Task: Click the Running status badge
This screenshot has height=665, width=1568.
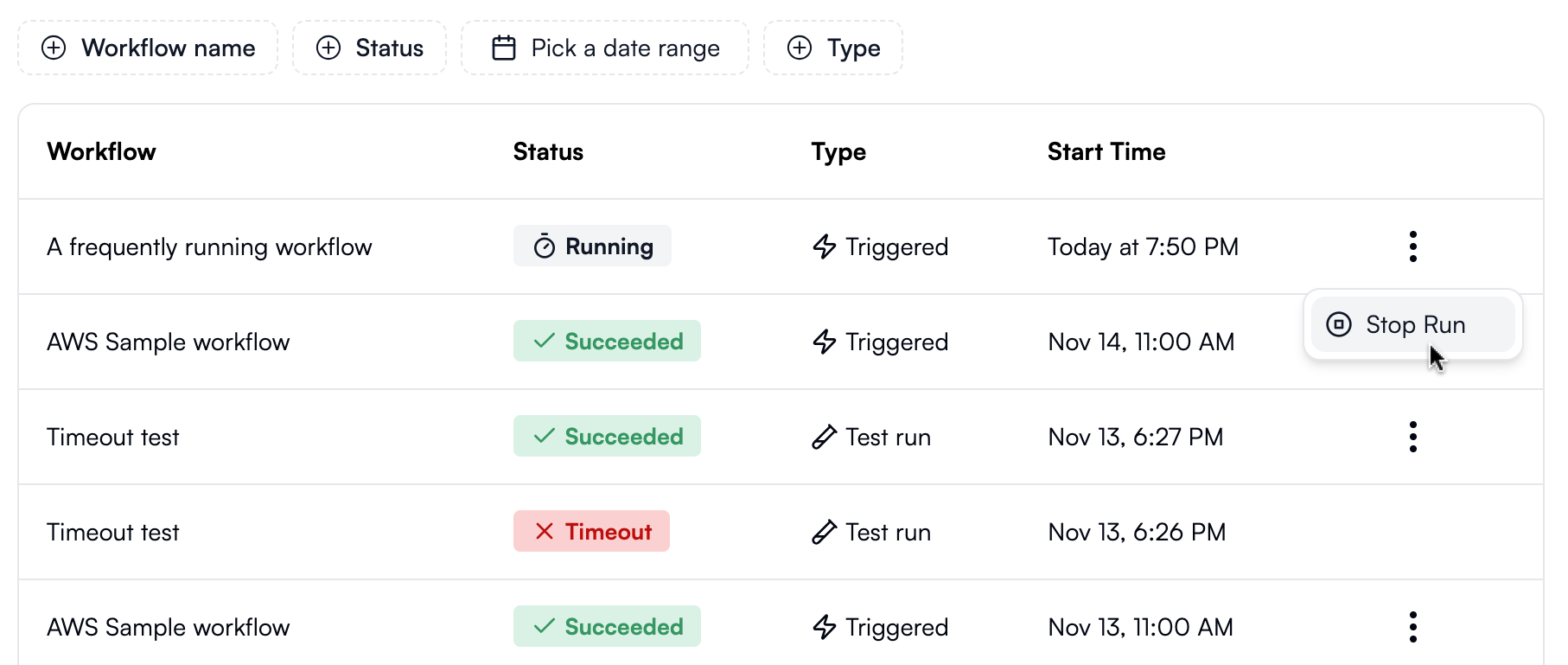Action: pos(592,246)
